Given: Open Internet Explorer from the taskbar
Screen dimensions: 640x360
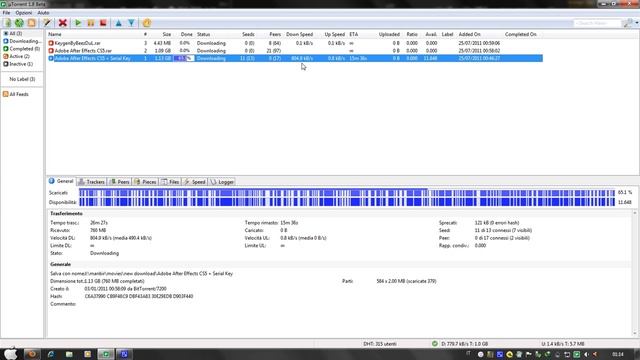Looking at the screenshot, I should point(51,354).
